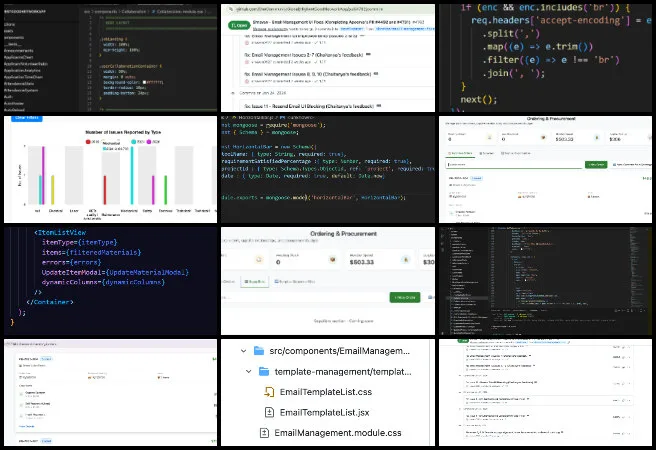Open the EmailManagement.module.css file
656x450 pixels.
point(337,432)
